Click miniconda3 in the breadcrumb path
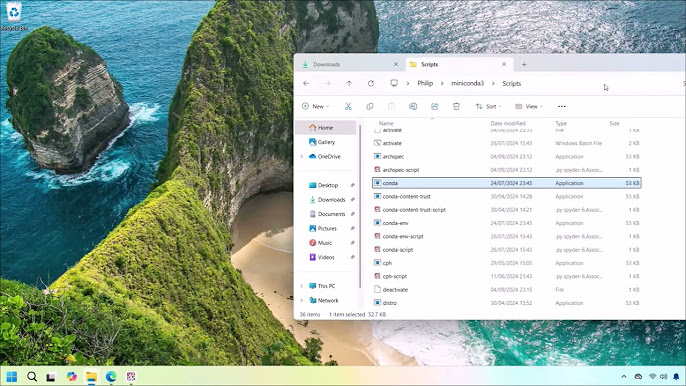The height and width of the screenshot is (386, 686). [x=467, y=83]
